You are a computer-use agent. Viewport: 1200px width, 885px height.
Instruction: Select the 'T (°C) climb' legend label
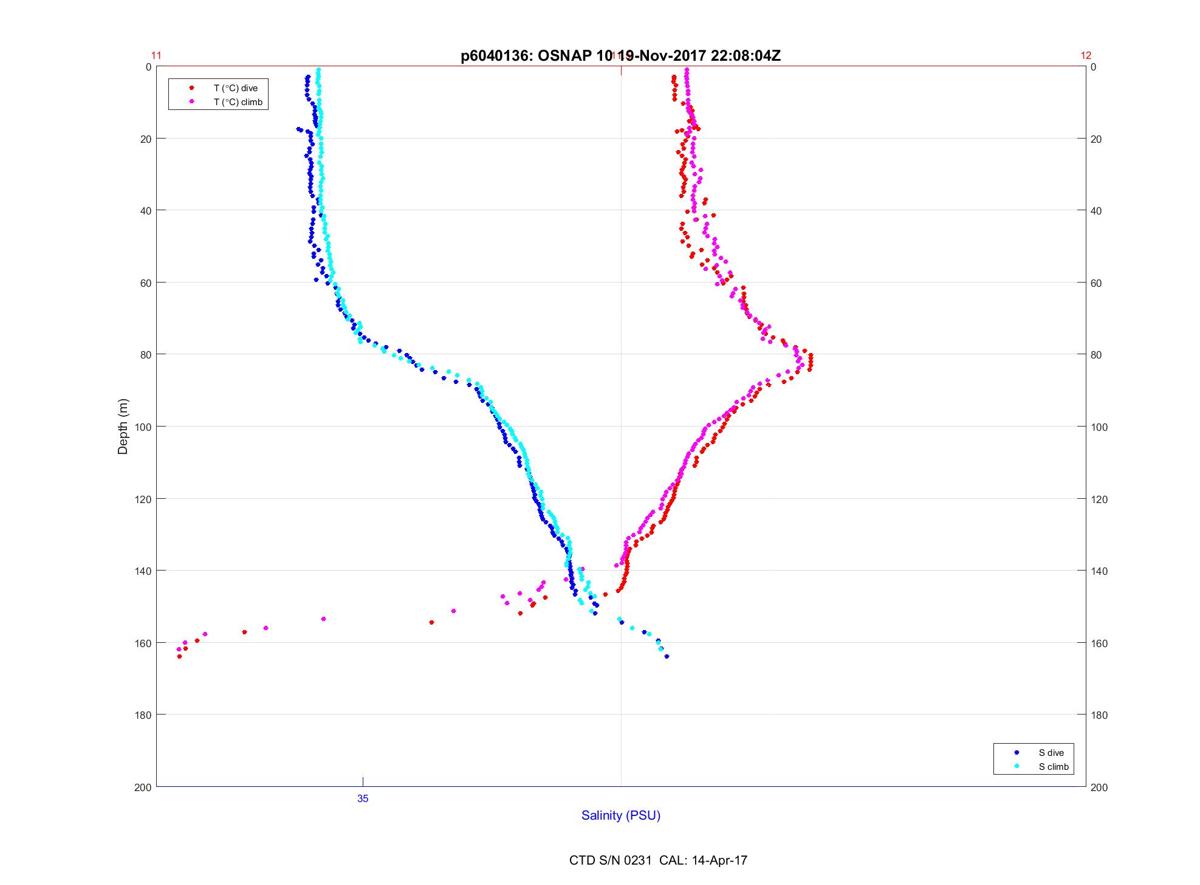[238, 102]
